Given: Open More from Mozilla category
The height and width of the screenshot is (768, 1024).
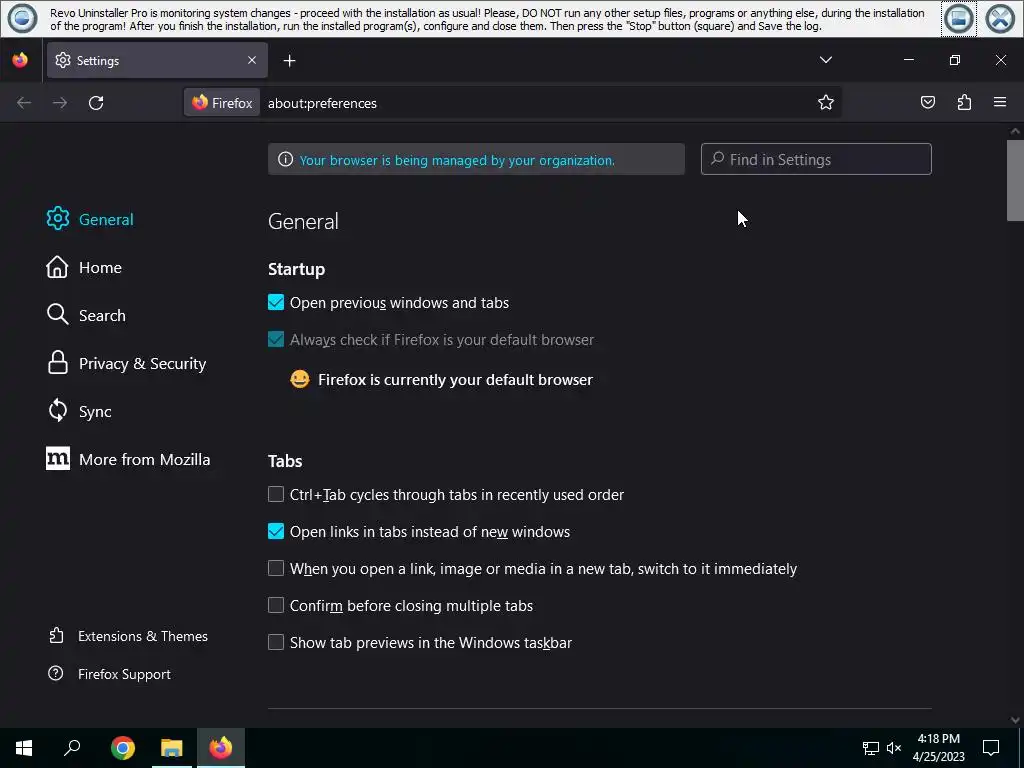Looking at the screenshot, I should pos(128,459).
